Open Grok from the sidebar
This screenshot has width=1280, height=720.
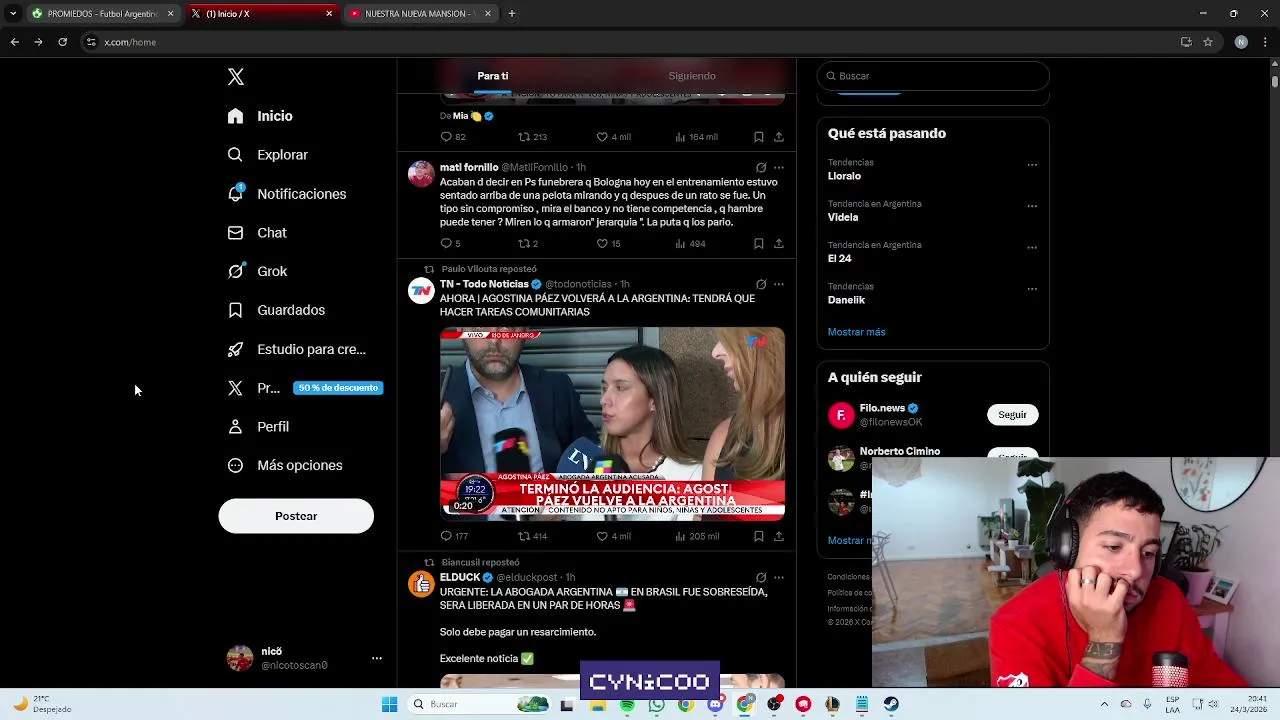coord(257,271)
